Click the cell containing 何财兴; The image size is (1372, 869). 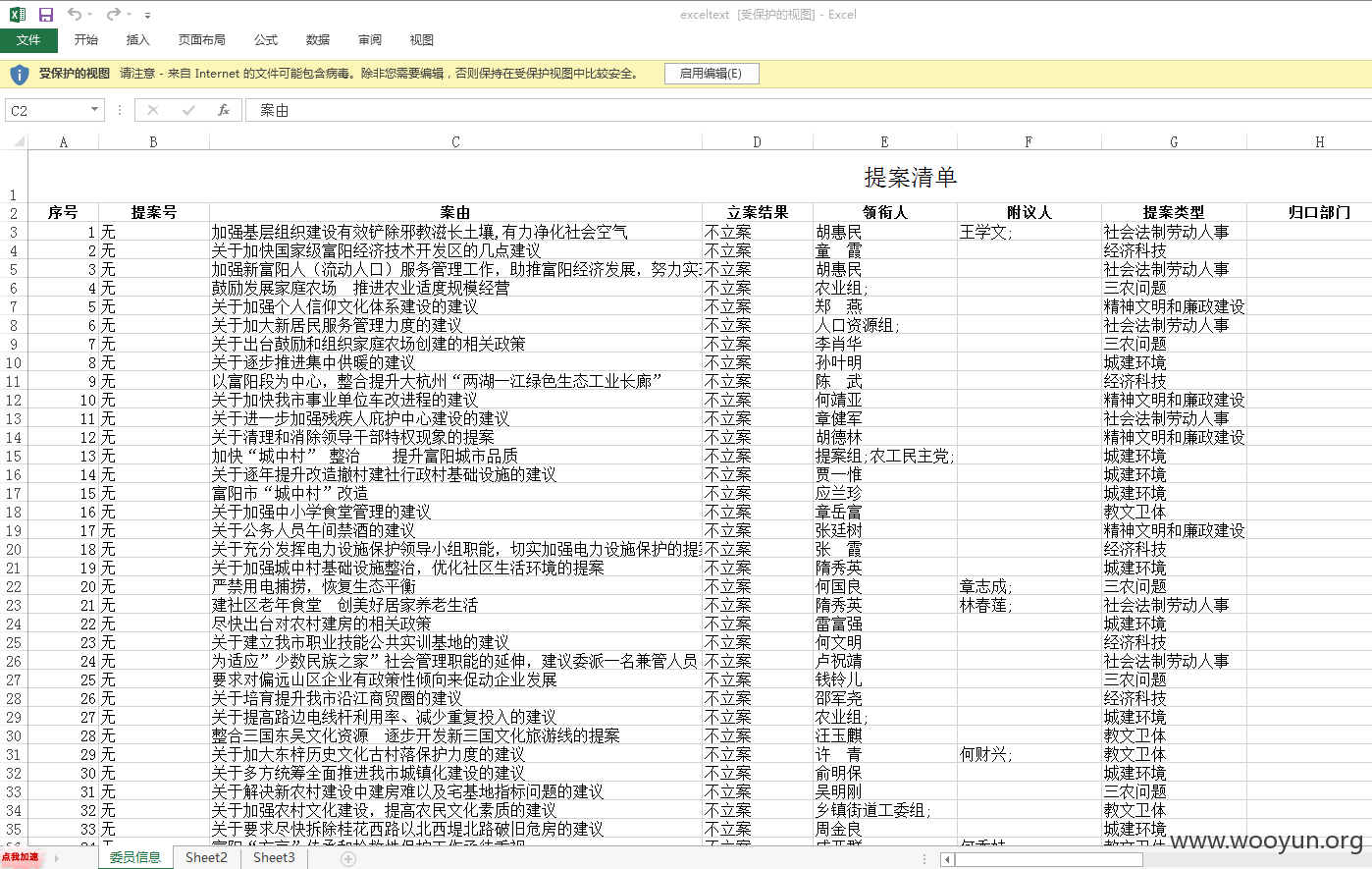(1029, 754)
